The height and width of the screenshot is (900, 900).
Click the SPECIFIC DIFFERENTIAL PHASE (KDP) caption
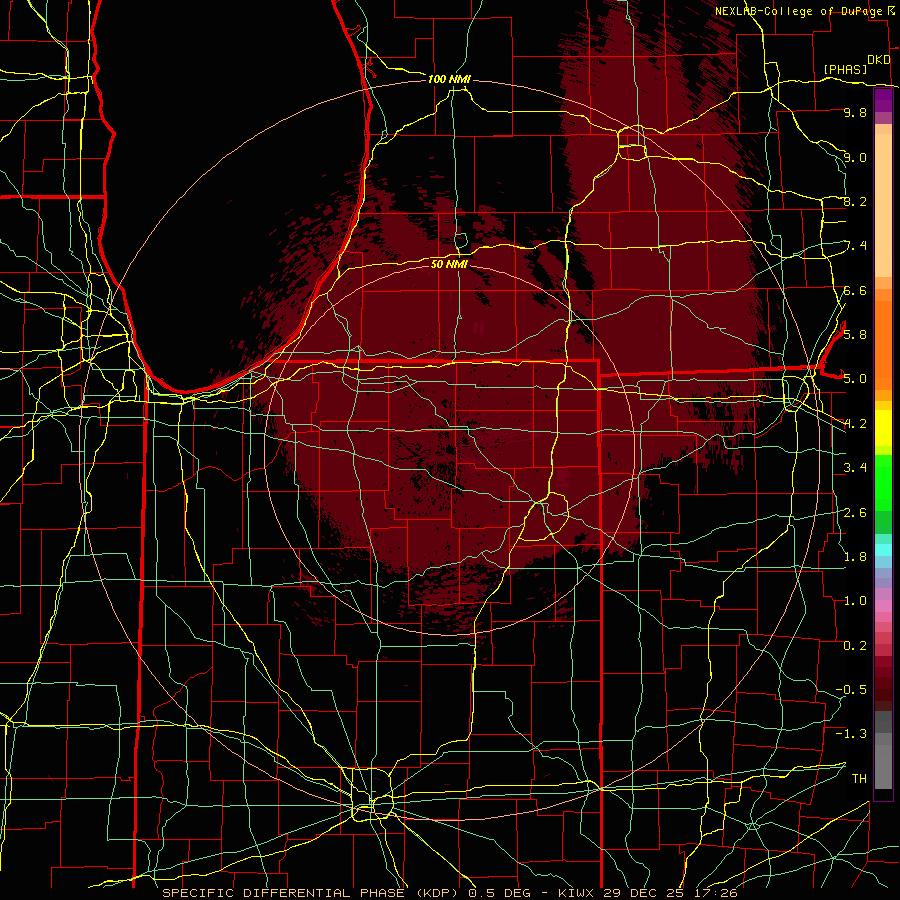312,893
